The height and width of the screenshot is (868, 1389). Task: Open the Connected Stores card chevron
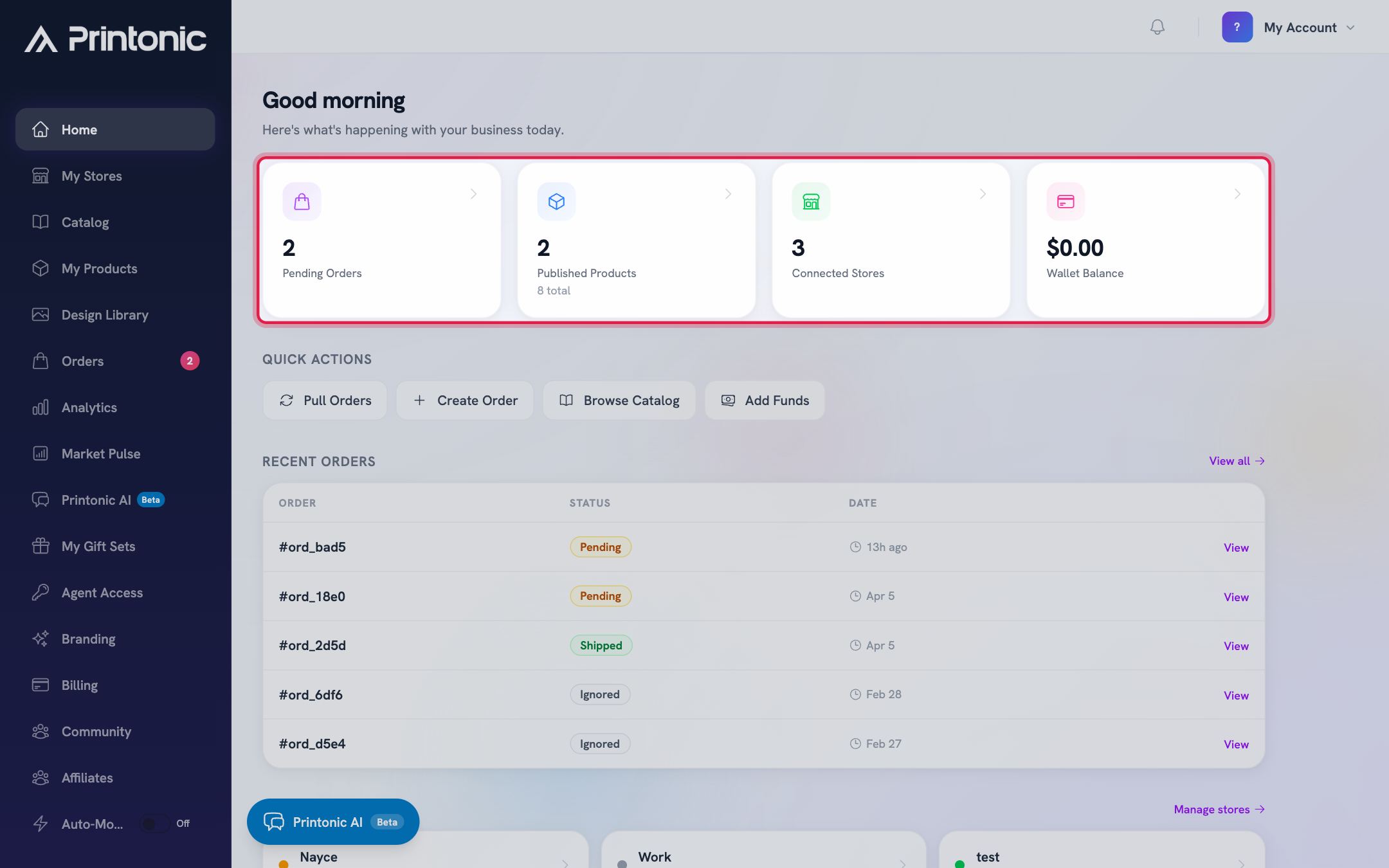tap(983, 194)
